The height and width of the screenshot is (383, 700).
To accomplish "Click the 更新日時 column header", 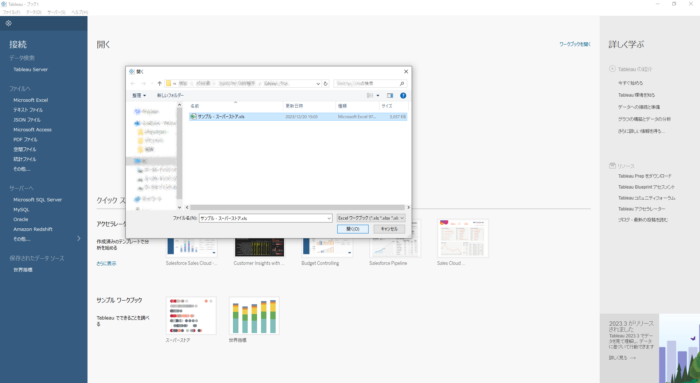I will pos(294,106).
